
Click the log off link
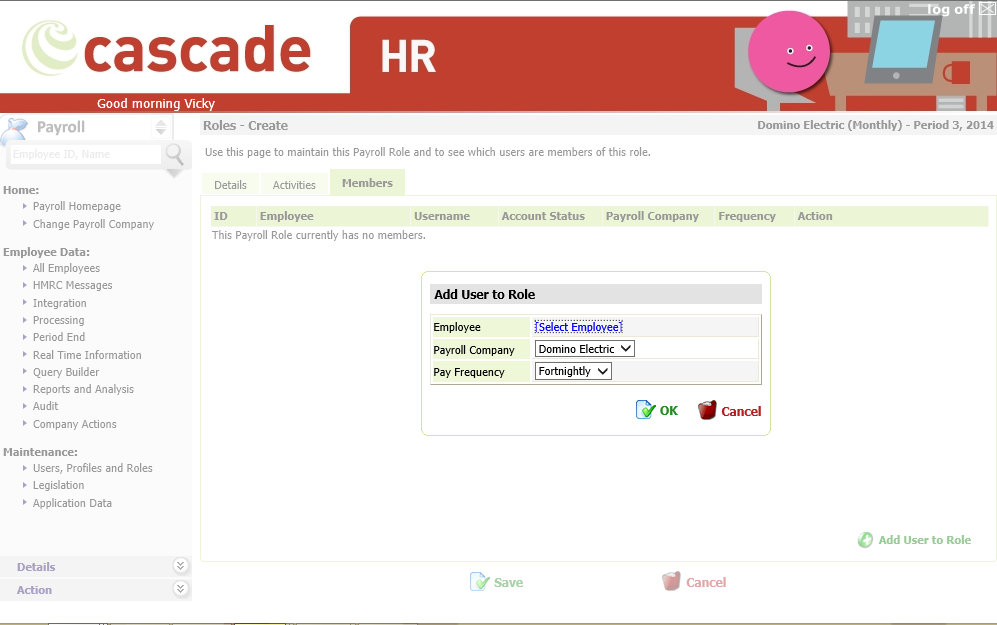951,9
